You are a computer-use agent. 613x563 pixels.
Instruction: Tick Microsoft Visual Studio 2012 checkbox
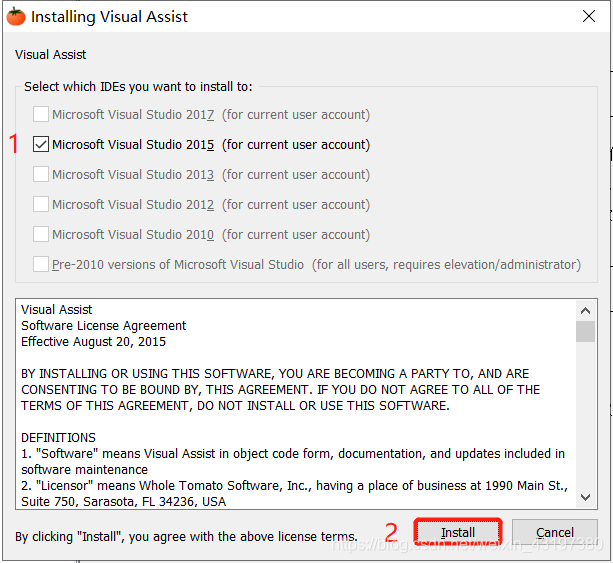click(x=41, y=204)
